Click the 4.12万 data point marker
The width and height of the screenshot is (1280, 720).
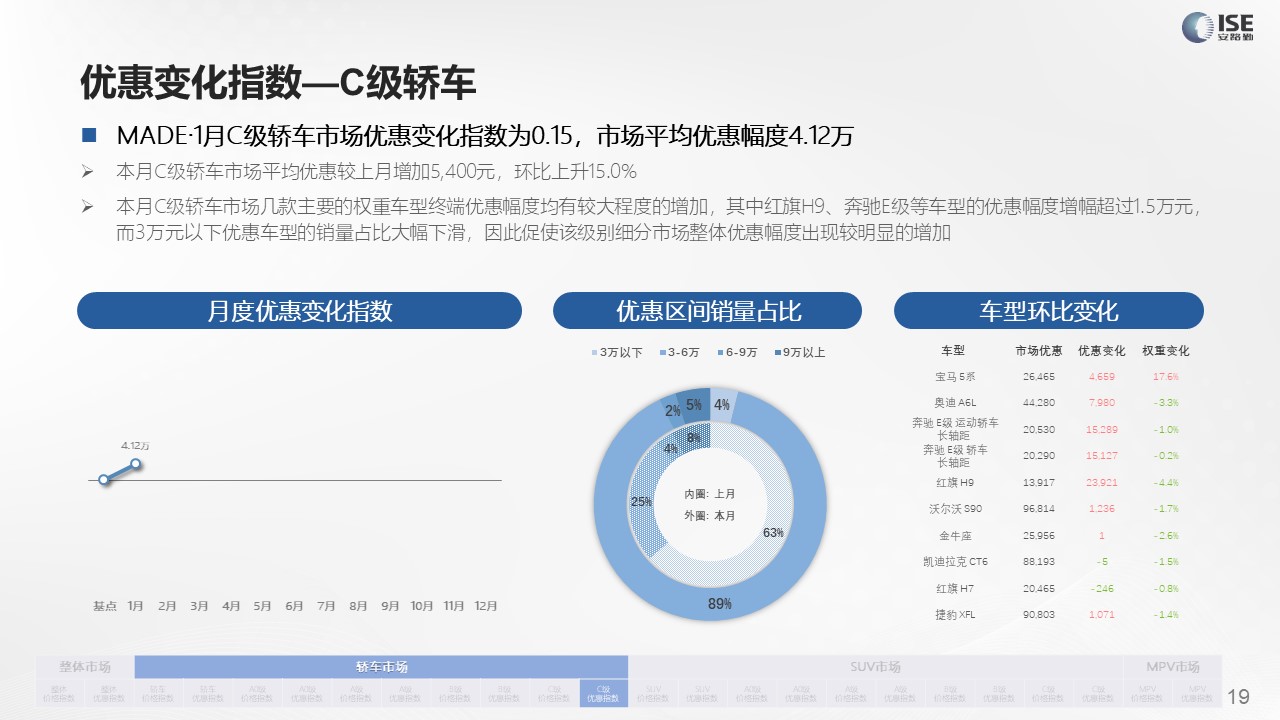pyautogui.click(x=135, y=463)
